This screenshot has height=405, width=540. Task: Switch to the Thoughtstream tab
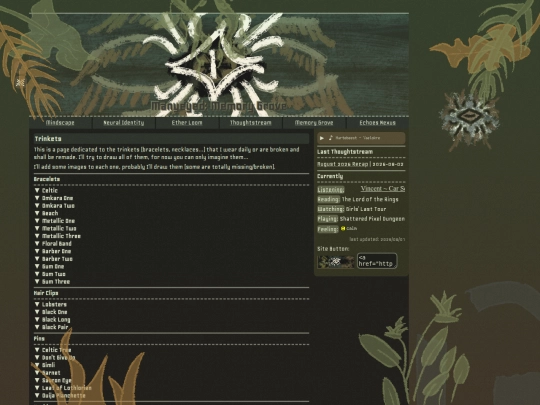251,123
